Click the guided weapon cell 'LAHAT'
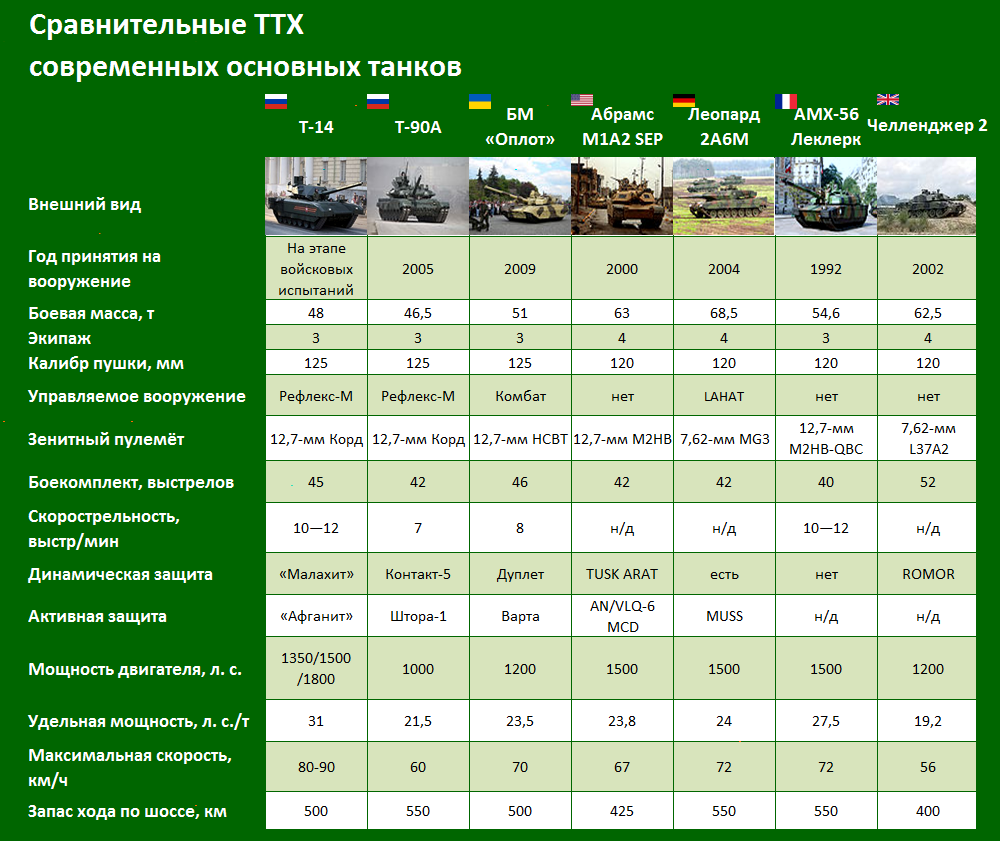 click(x=724, y=396)
